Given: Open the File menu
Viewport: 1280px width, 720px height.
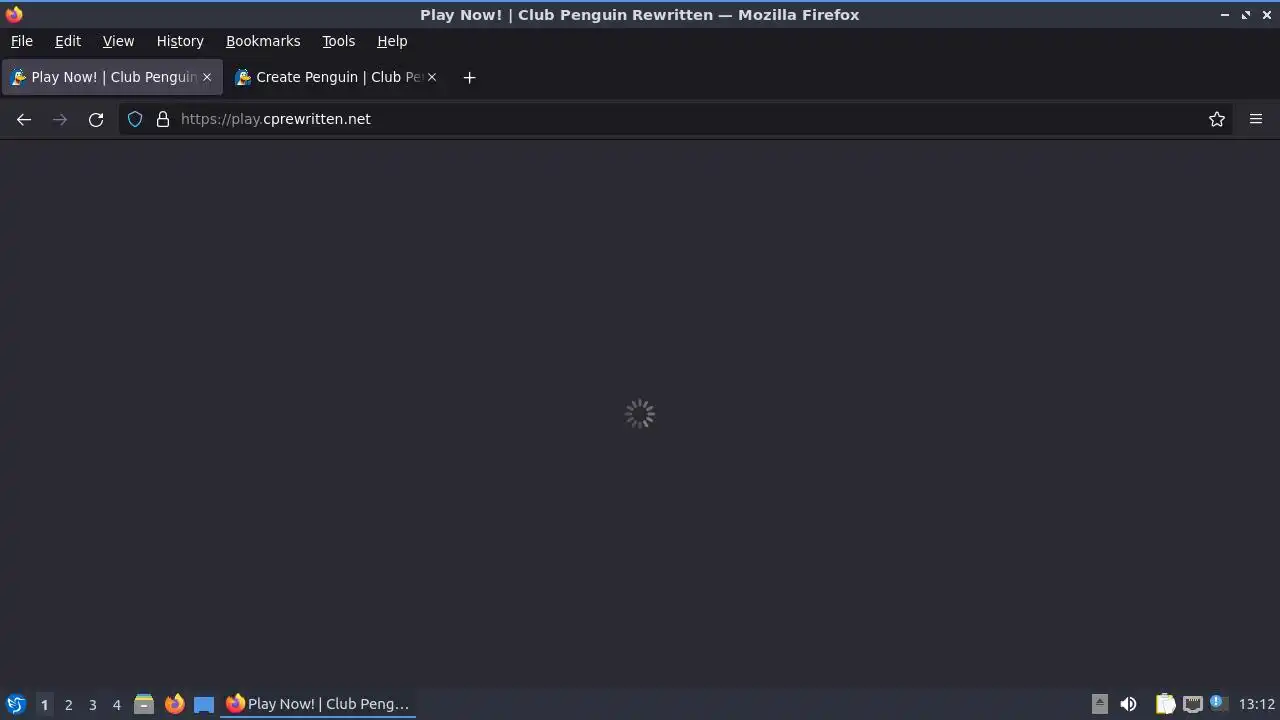Looking at the screenshot, I should 21,41.
